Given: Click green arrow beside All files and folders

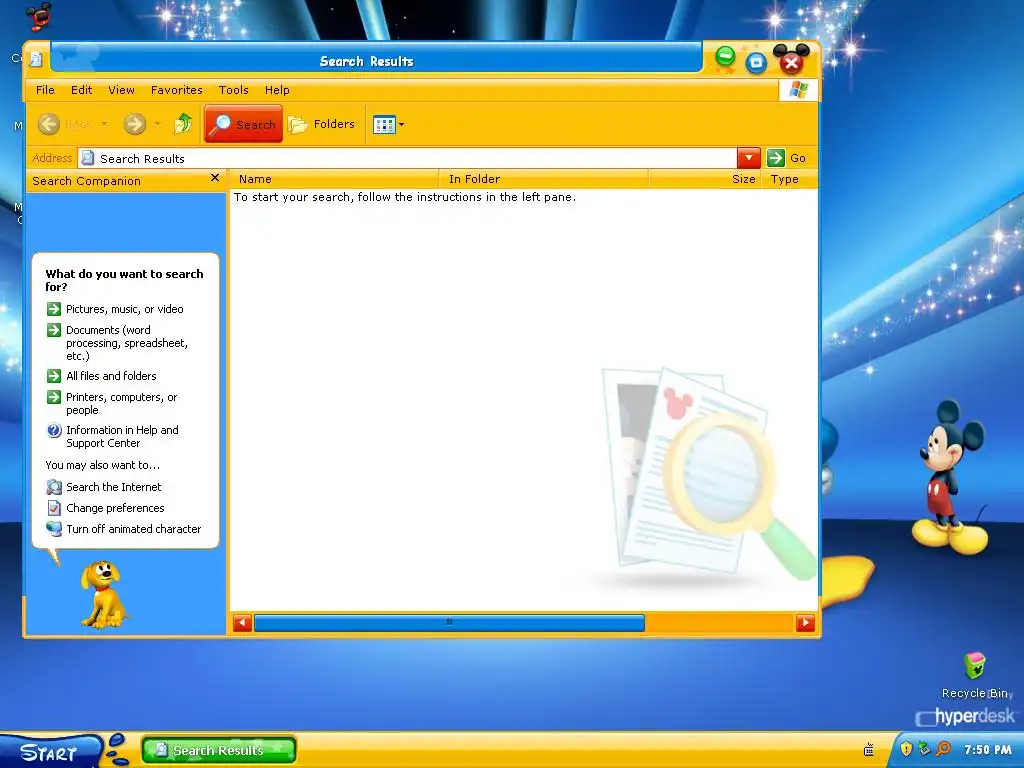Looking at the screenshot, I should coord(54,376).
